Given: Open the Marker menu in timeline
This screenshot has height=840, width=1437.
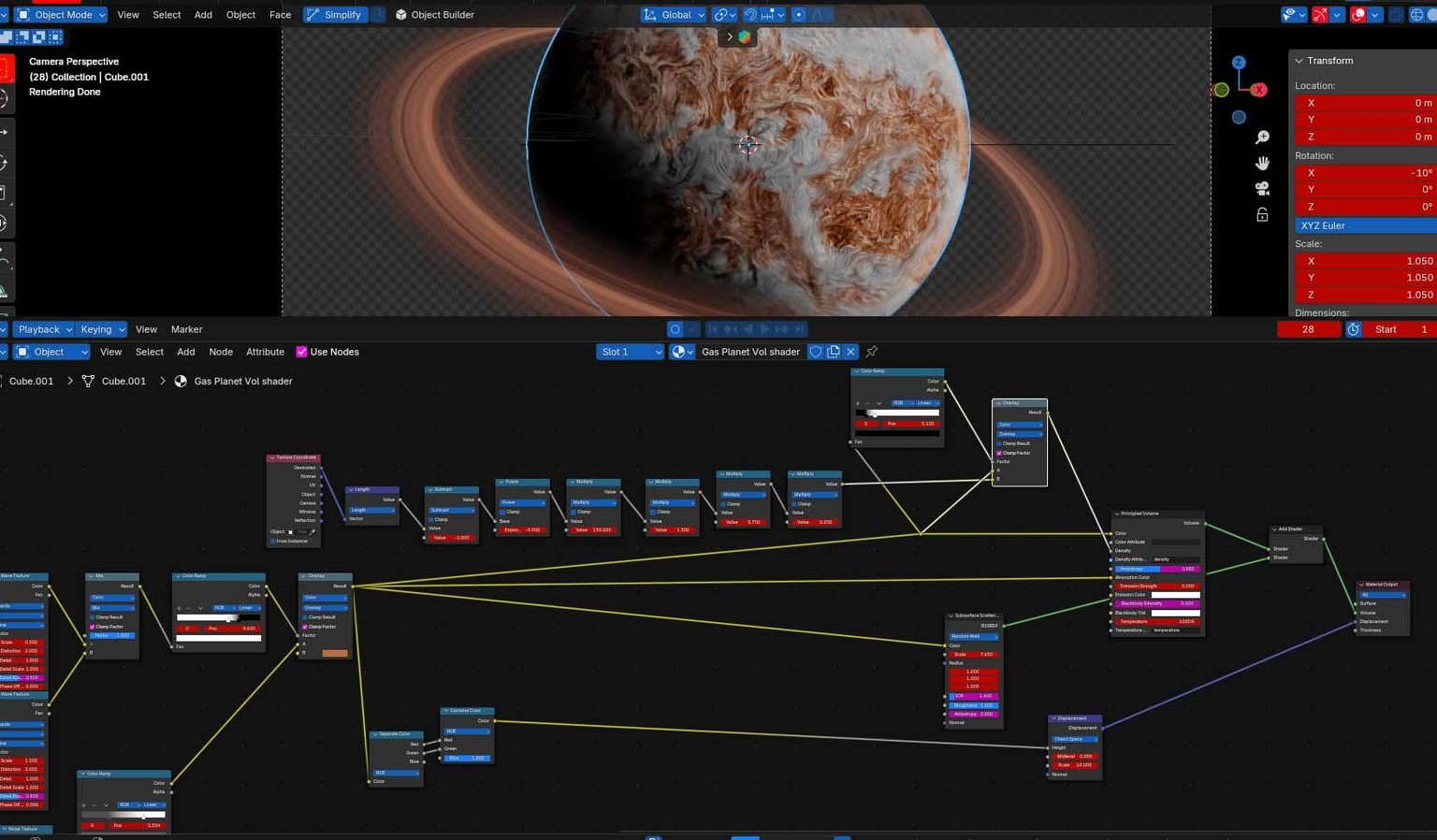Looking at the screenshot, I should click(186, 329).
